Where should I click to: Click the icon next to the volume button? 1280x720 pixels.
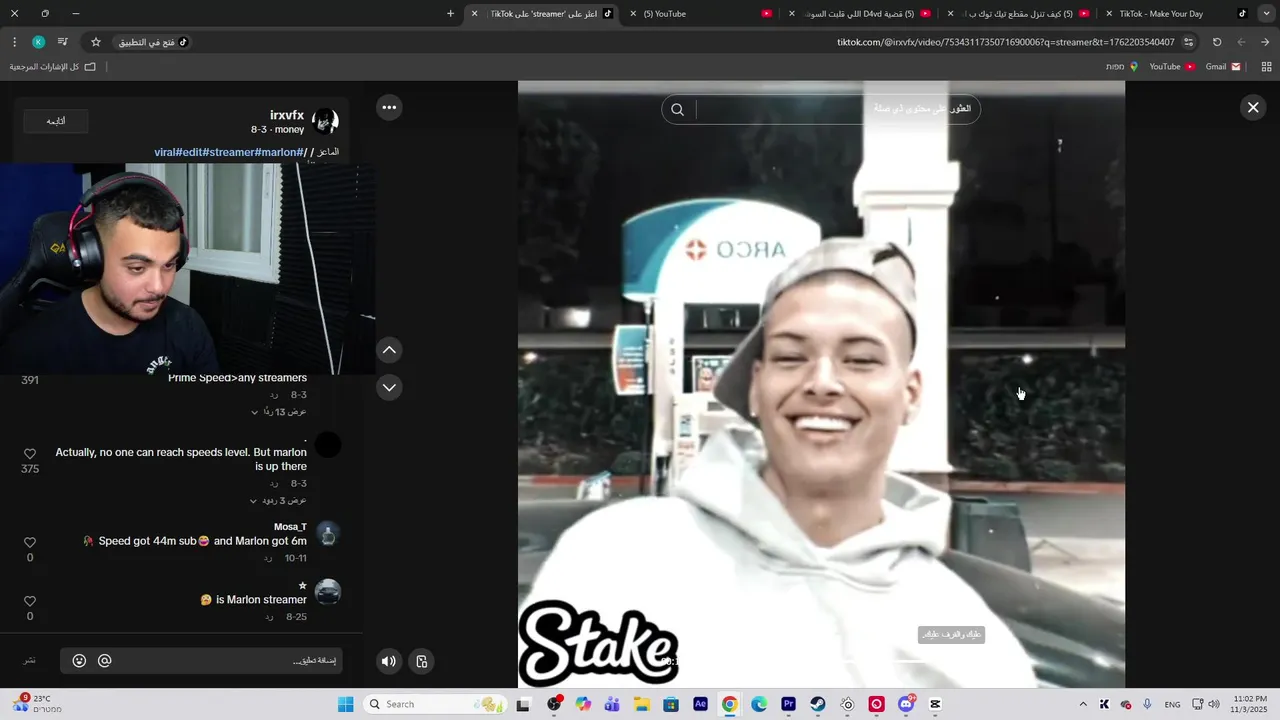click(421, 661)
